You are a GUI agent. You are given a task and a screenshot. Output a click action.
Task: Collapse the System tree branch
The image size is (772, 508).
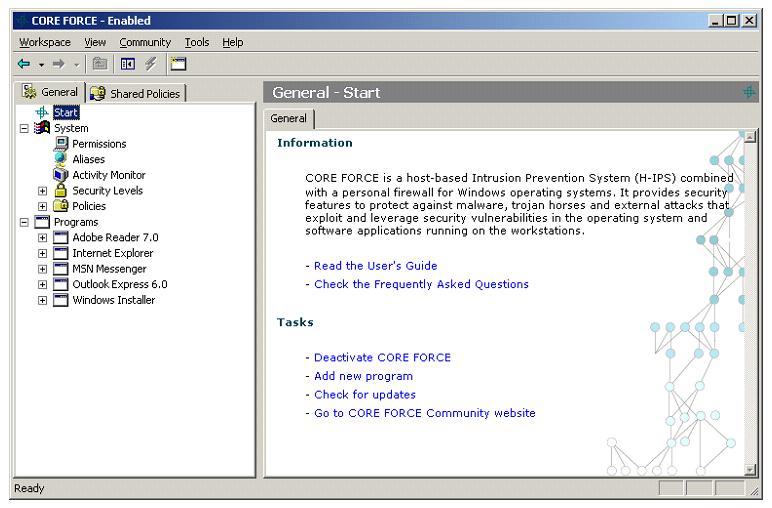(23, 129)
